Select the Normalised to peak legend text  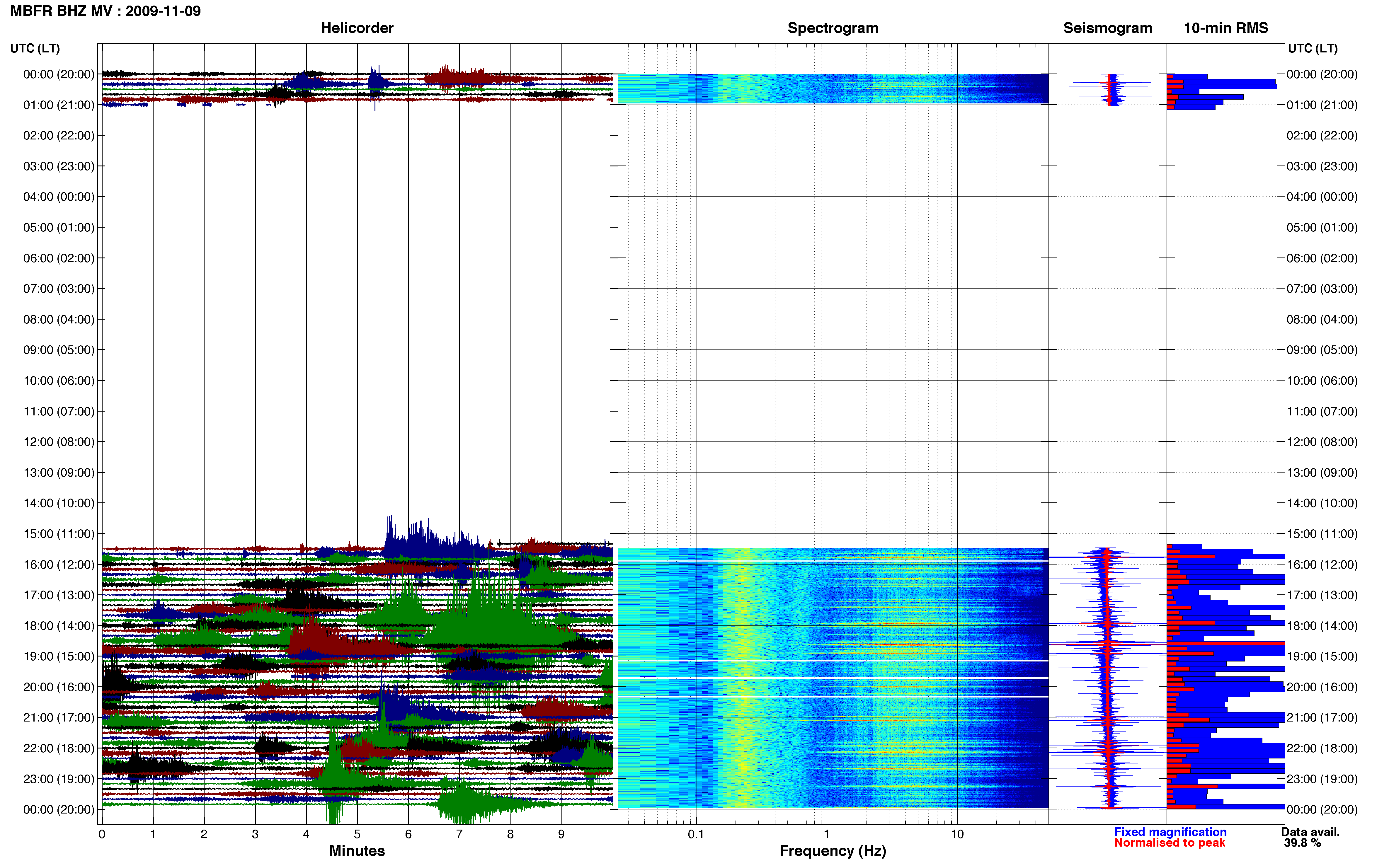(1170, 843)
